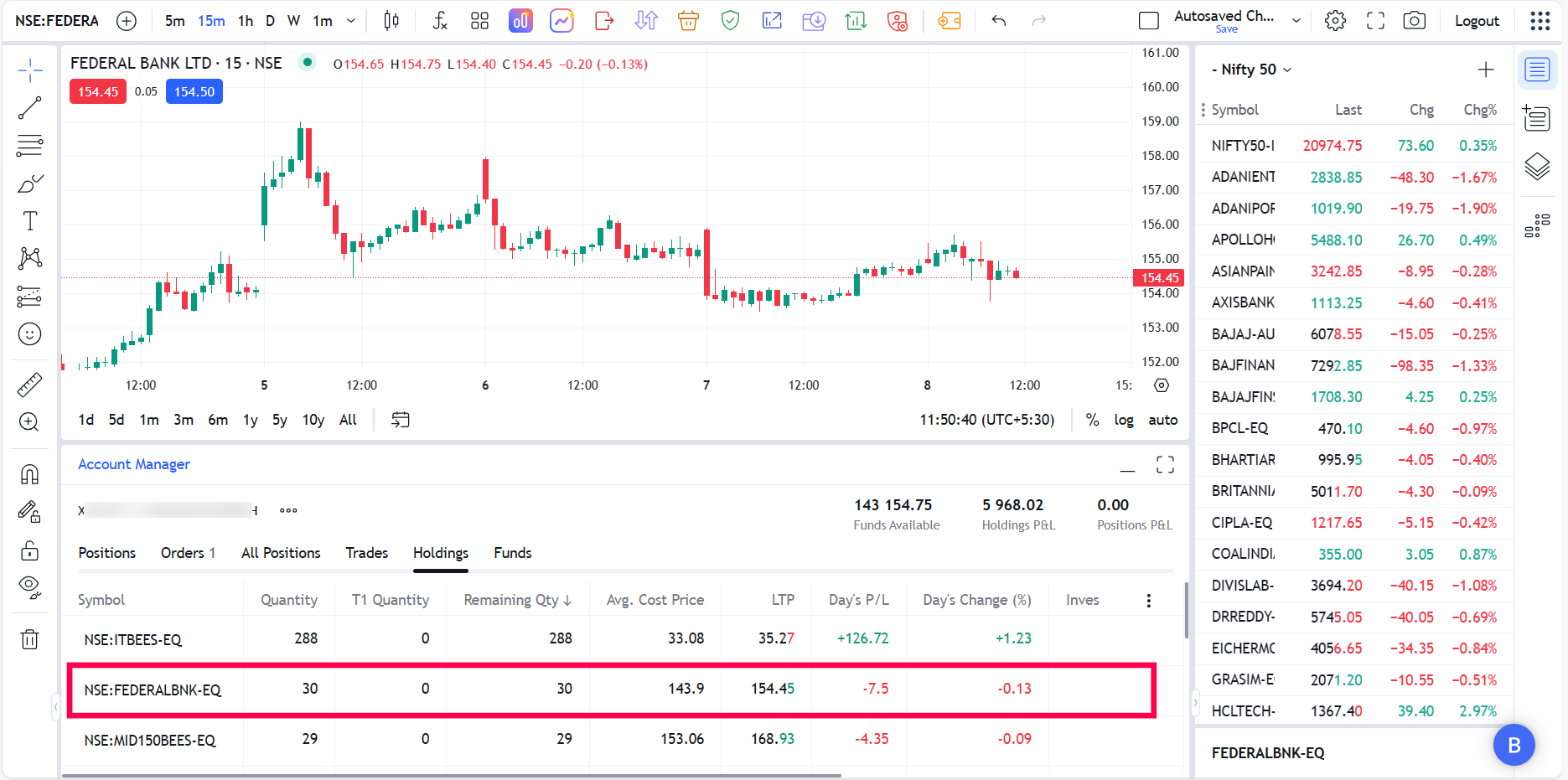The height and width of the screenshot is (780, 1568).
Task: Select the 1d date range
Action: pyautogui.click(x=86, y=420)
